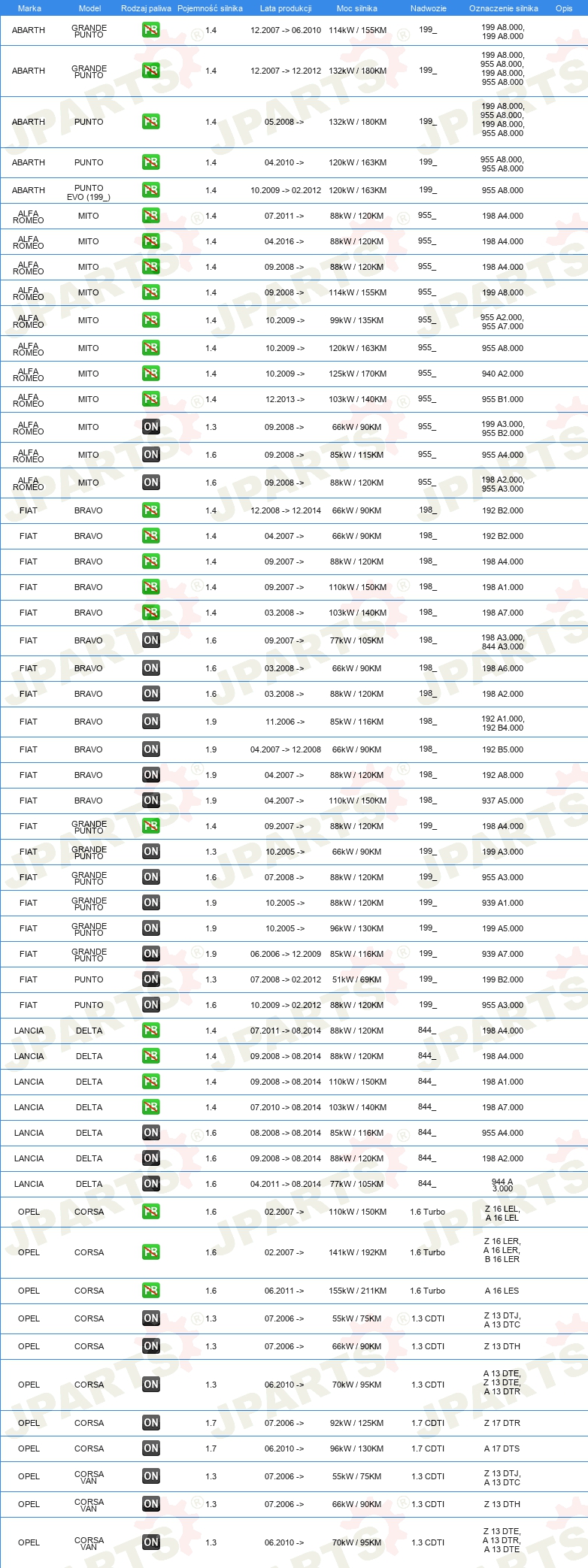Click the 04.2007 -> 12.2008 production years cell
Screen dimensions: 588x1568
286,749
